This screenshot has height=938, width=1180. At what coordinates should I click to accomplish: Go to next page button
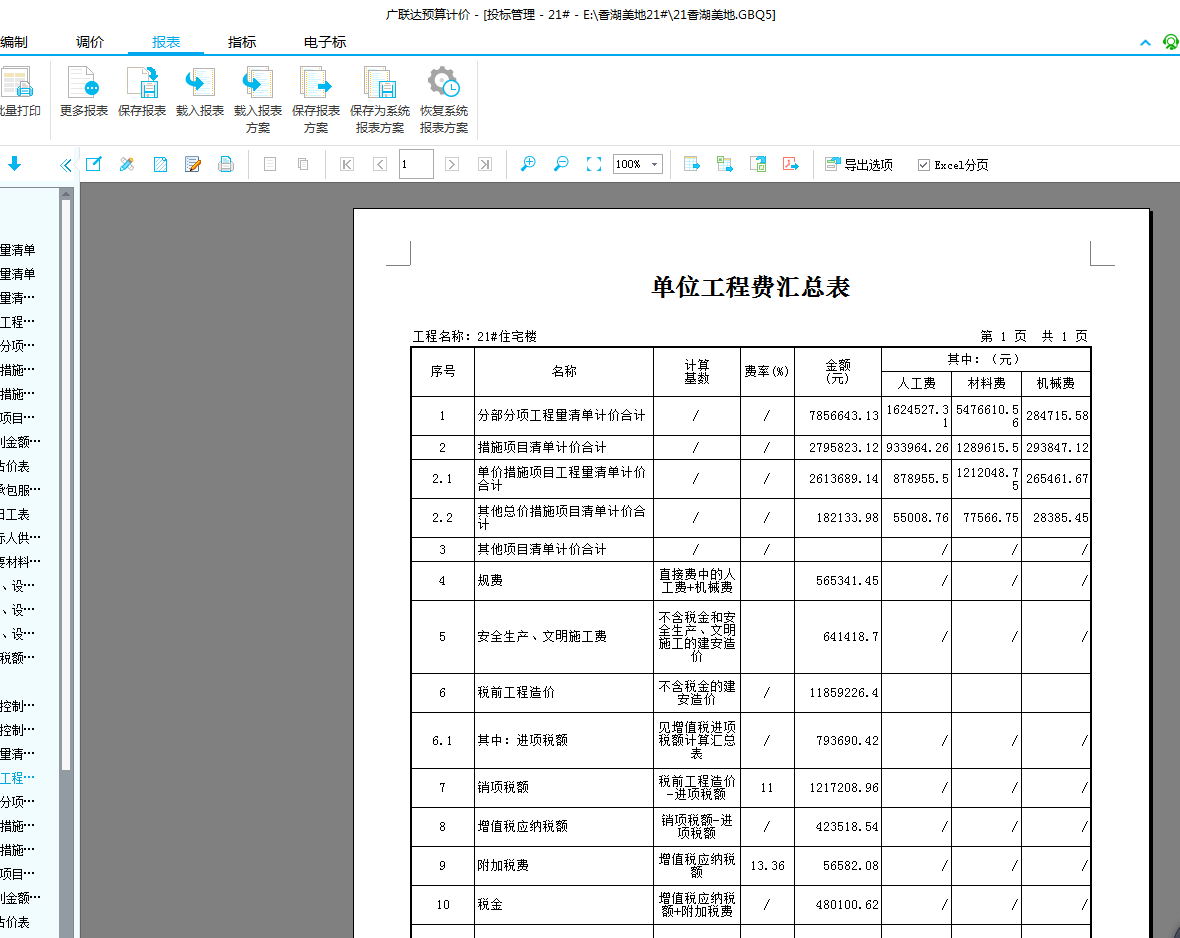tap(452, 164)
